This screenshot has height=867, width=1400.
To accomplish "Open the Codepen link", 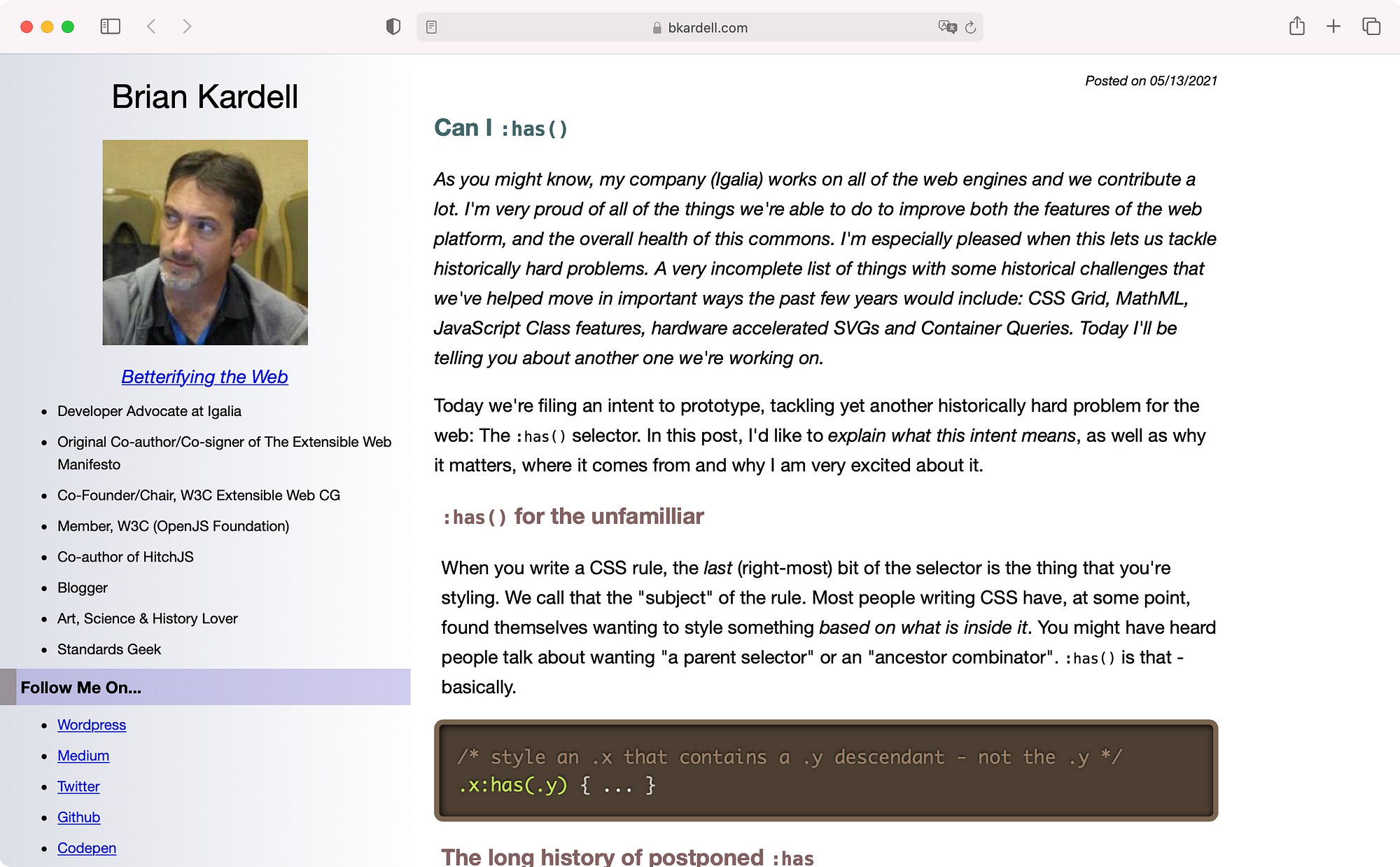I will [x=87, y=848].
